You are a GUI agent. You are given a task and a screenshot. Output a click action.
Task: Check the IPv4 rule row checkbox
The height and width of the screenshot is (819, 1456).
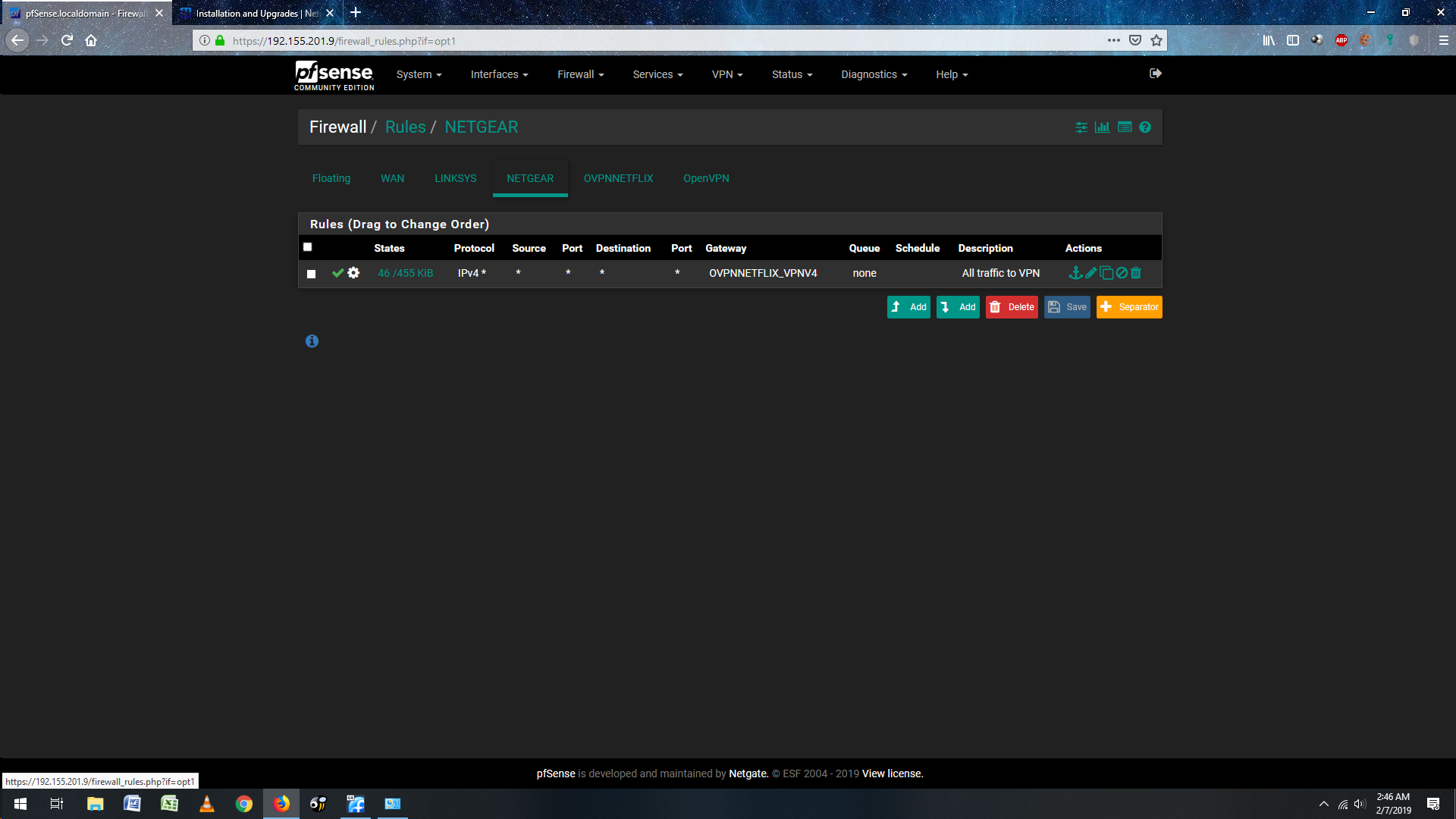pos(311,274)
